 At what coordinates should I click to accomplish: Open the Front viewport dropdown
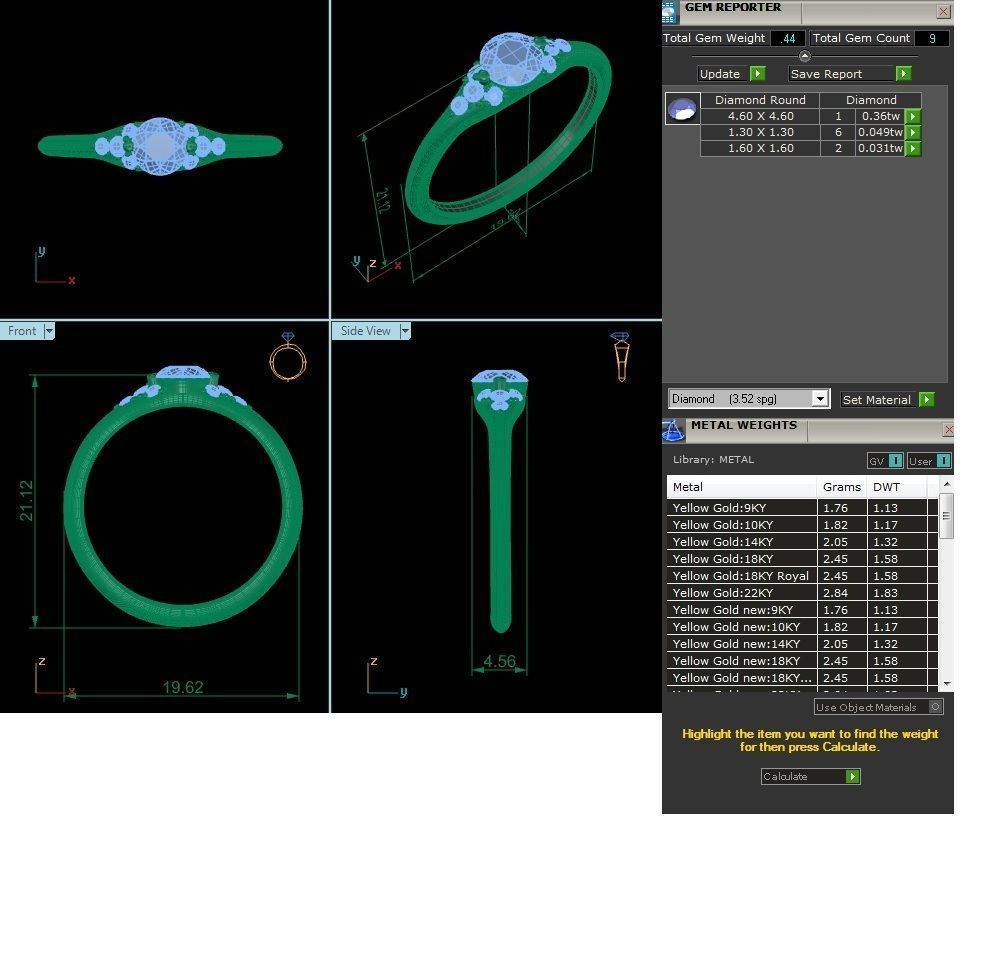49,331
